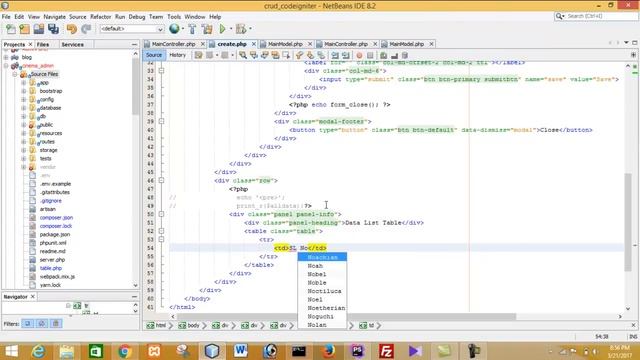Screen dimensions: 640x360
Task: Click the previous bookmark icon
Action: pos(299,55)
